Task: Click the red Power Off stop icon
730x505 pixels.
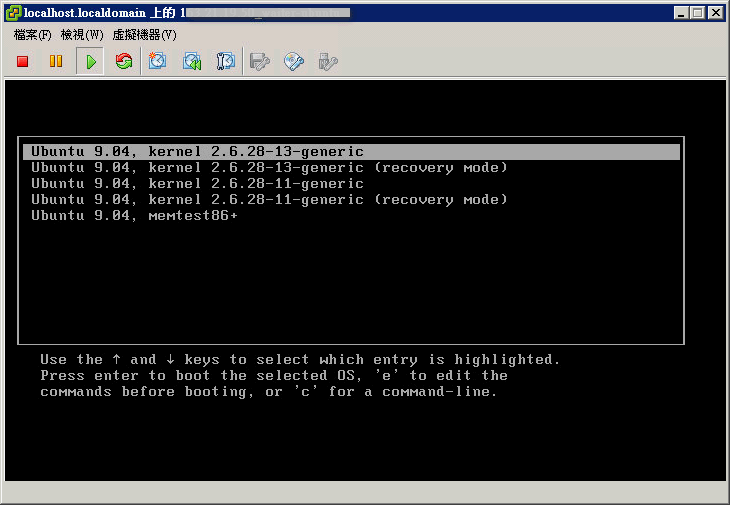Action: 22,61
